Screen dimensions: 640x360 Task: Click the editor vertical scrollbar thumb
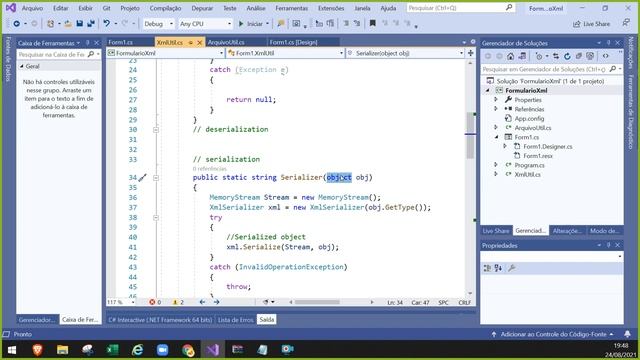click(470, 135)
